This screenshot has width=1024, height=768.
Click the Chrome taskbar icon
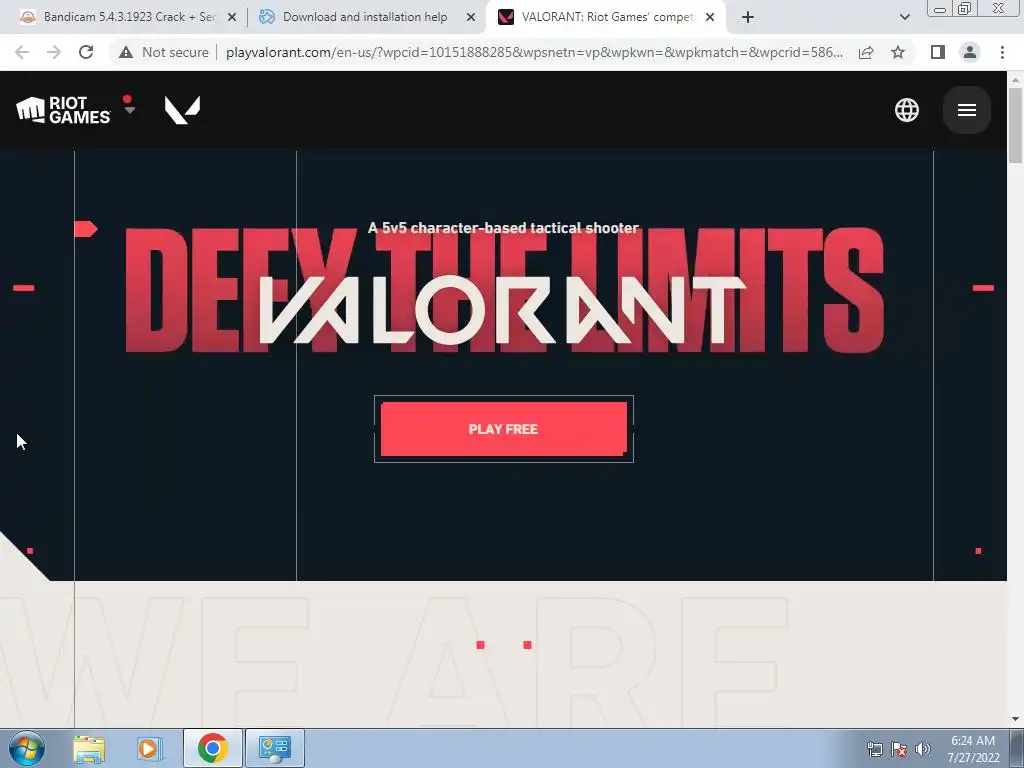[212, 748]
